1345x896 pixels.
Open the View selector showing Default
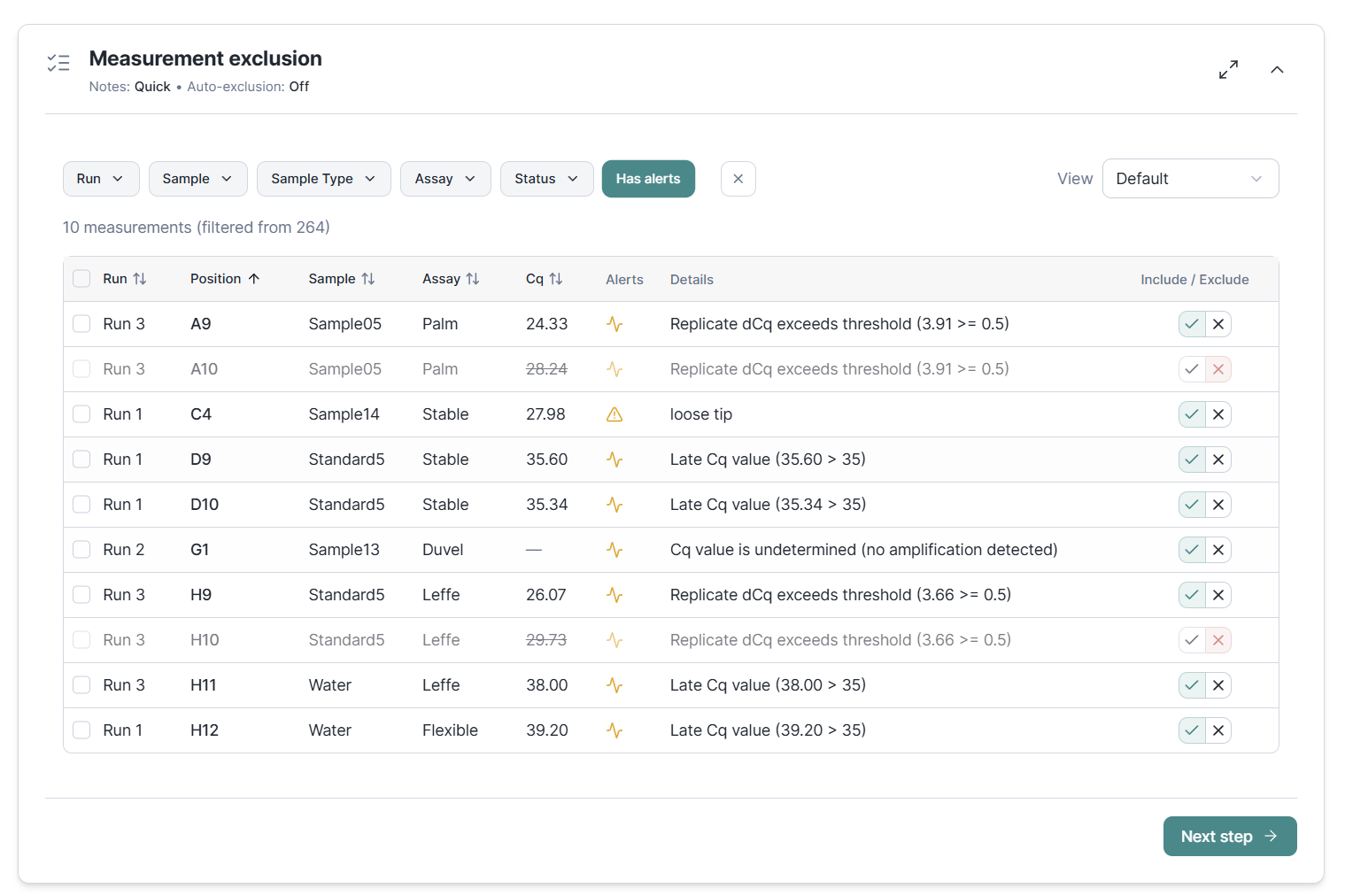1190,178
